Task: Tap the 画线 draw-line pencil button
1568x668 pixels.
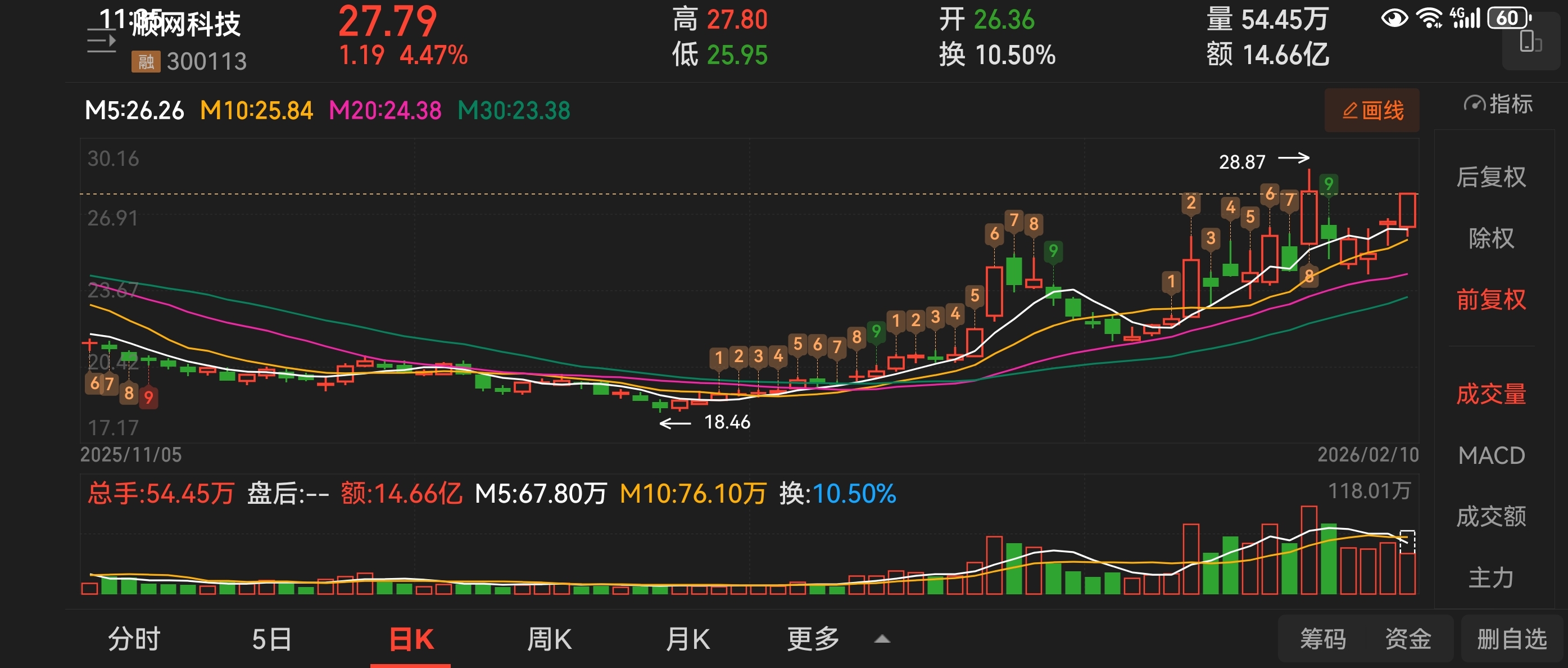Action: pyautogui.click(x=1371, y=110)
